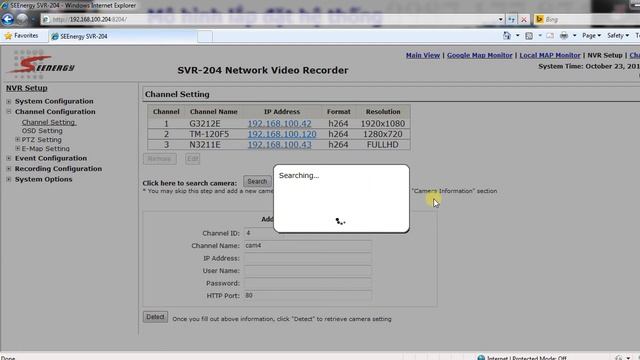The image size is (640, 360).
Task: Click the Bing search box
Action: tap(588, 19)
